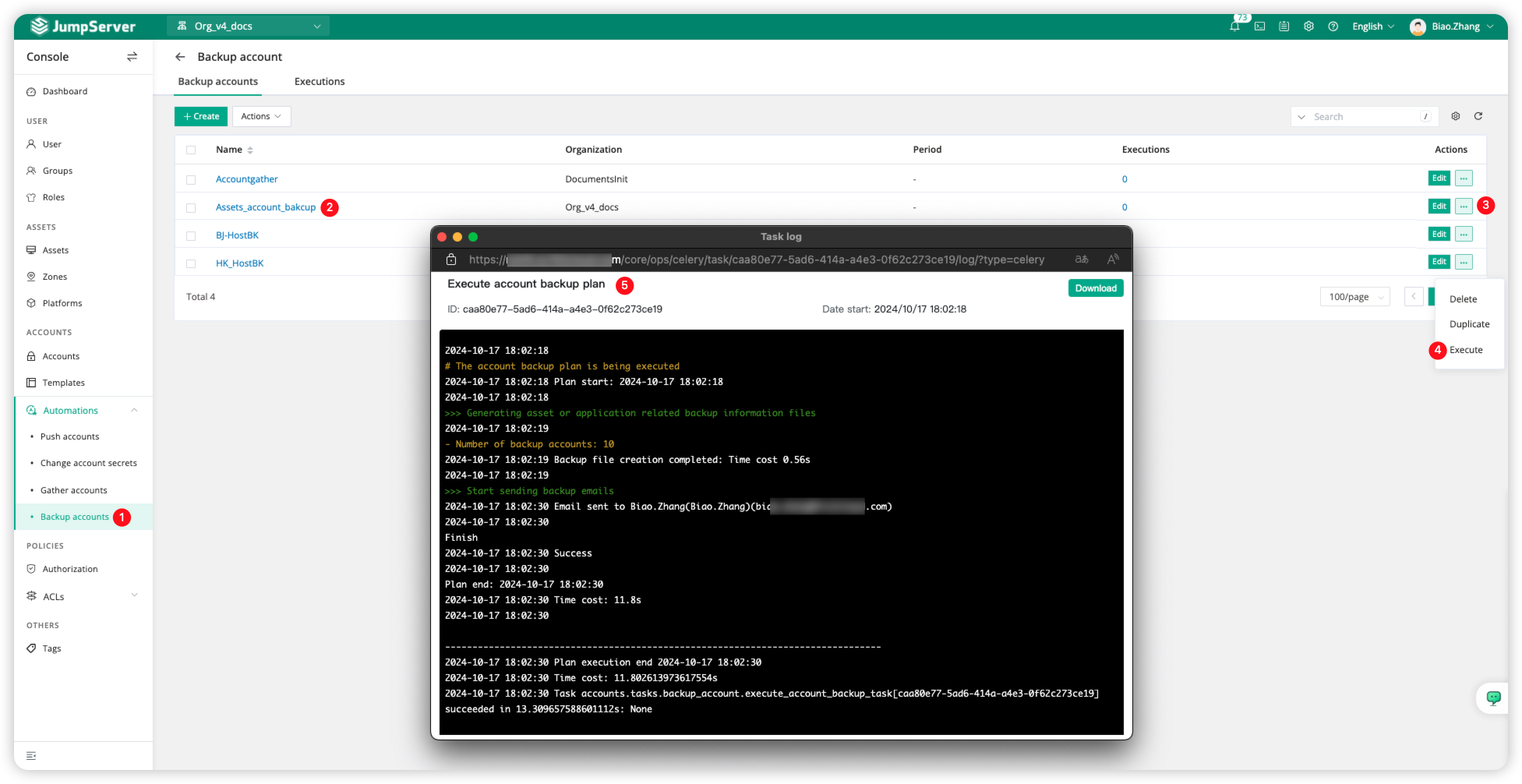Open more actions for Accountgather row
The height and width of the screenshot is (784, 1522).
click(1464, 178)
